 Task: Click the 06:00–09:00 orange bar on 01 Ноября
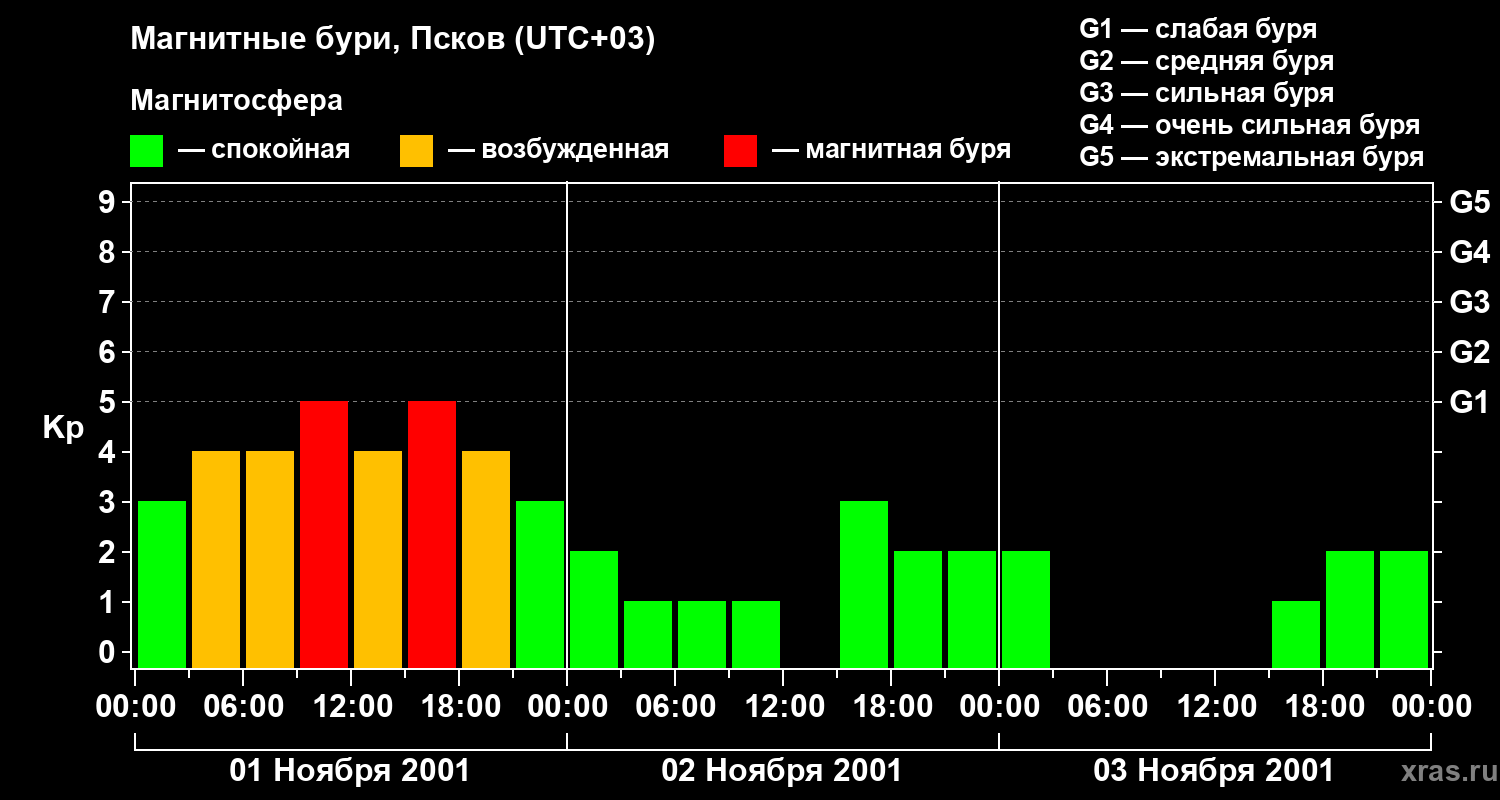click(270, 559)
